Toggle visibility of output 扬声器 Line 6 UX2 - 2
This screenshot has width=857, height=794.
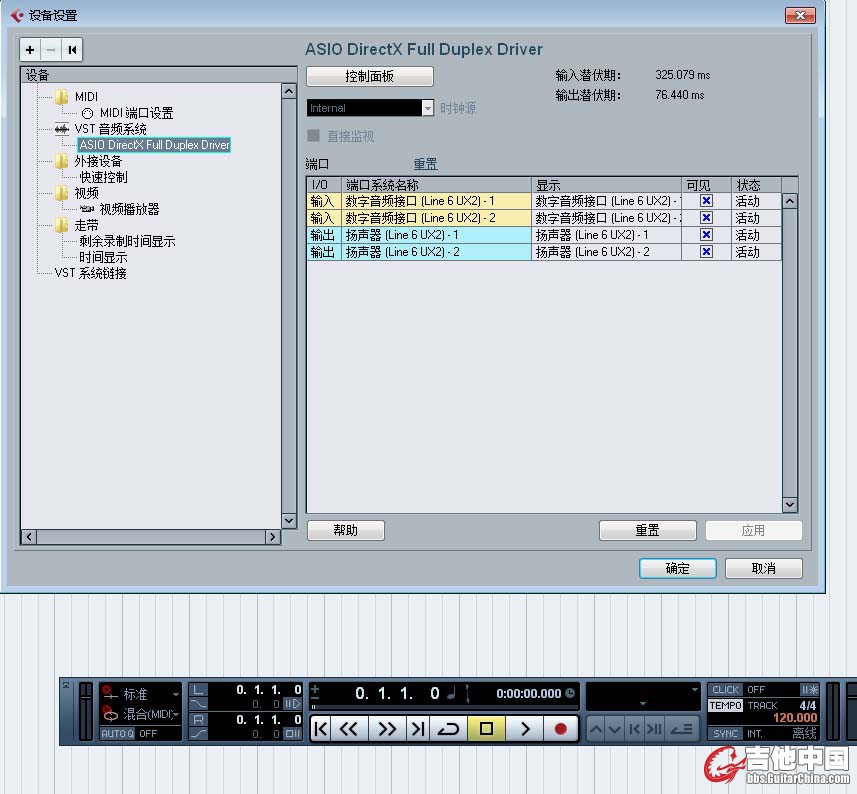706,252
